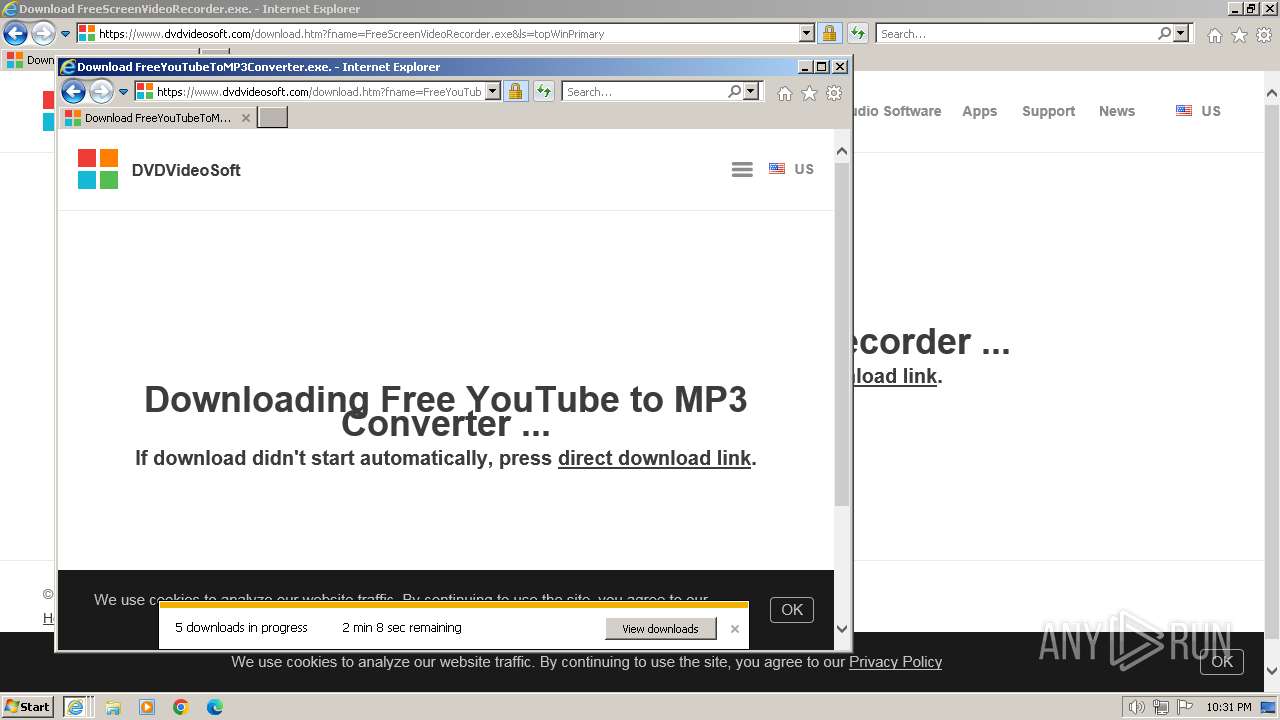Refresh the background window page
The width and height of the screenshot is (1280, 720).
858,33
